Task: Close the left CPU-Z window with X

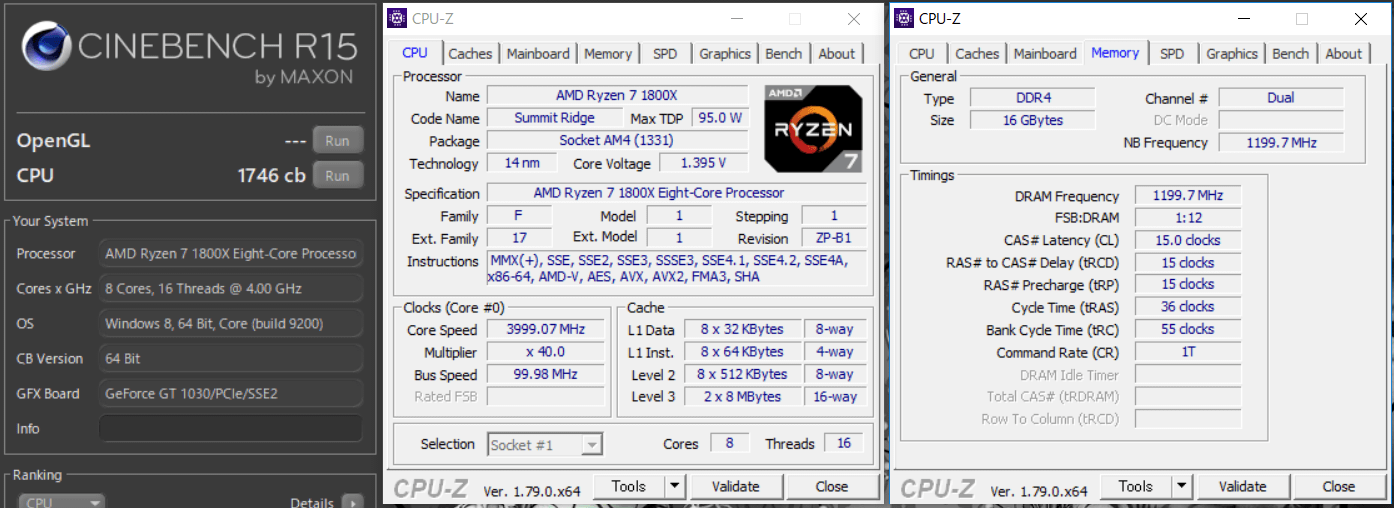Action: (853, 19)
